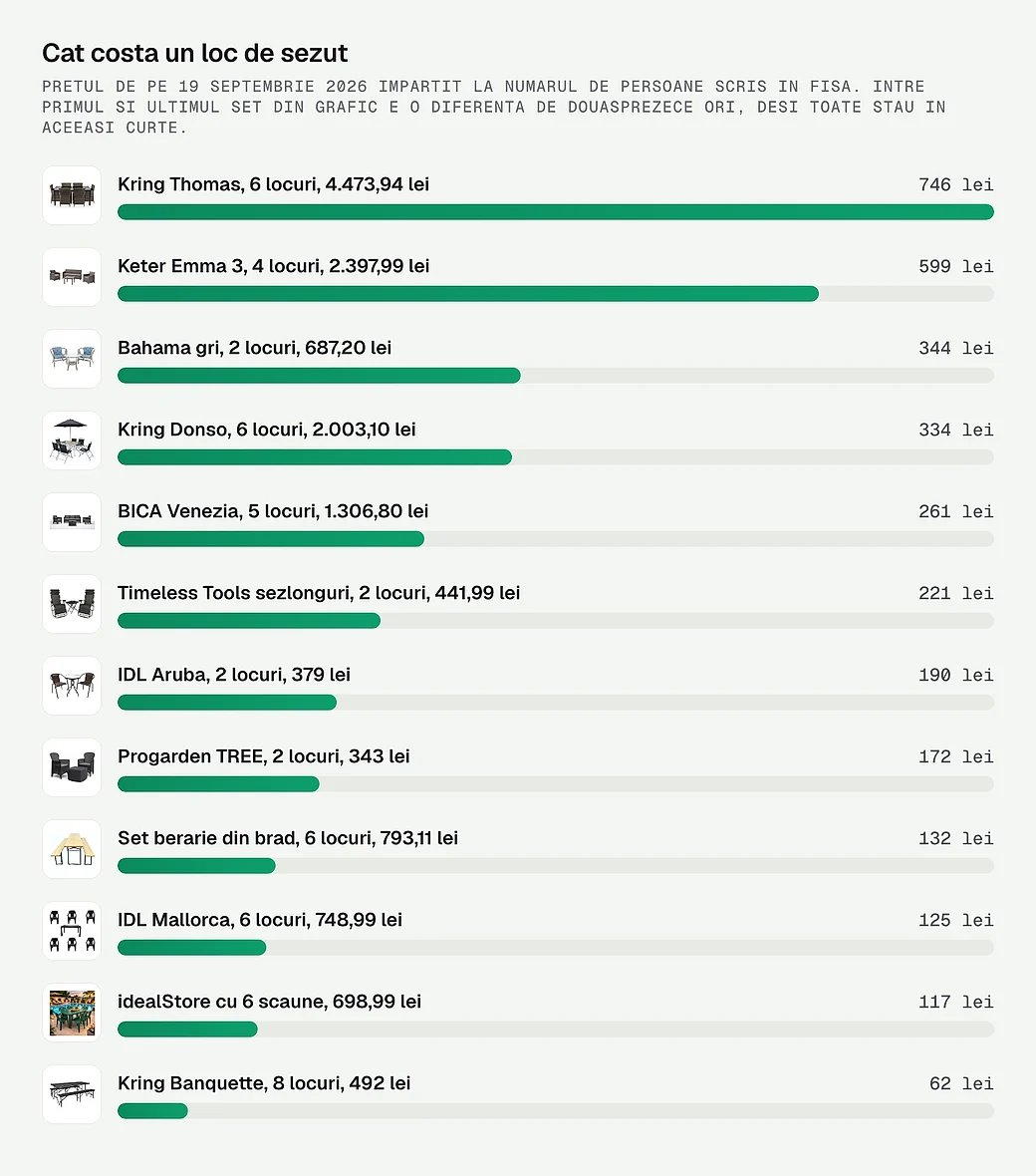Image resolution: width=1036 pixels, height=1176 pixels.
Task: Open the Progarden TREE armchairs image
Action: coord(72,767)
